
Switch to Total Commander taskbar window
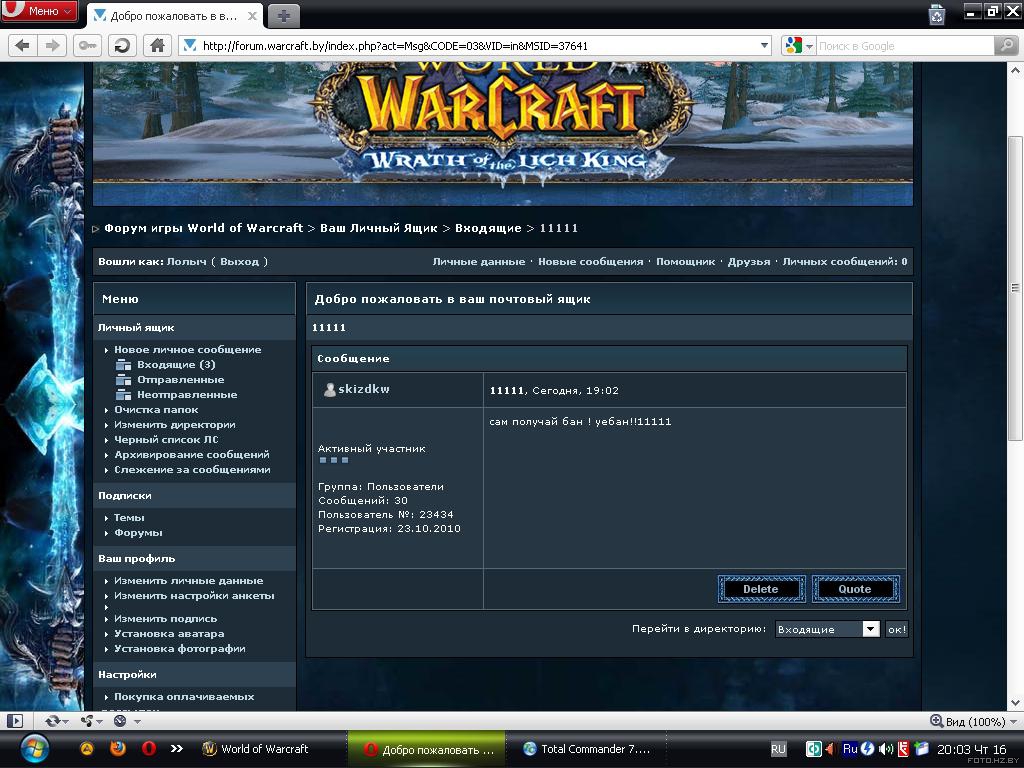pyautogui.click(x=586, y=749)
